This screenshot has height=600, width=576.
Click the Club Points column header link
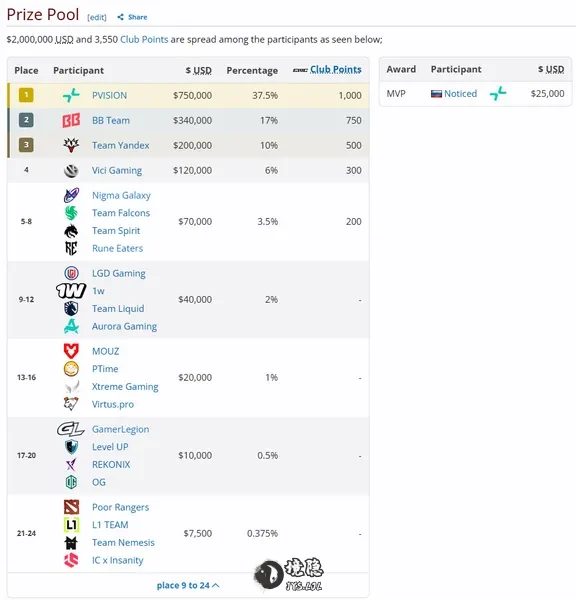(x=336, y=69)
